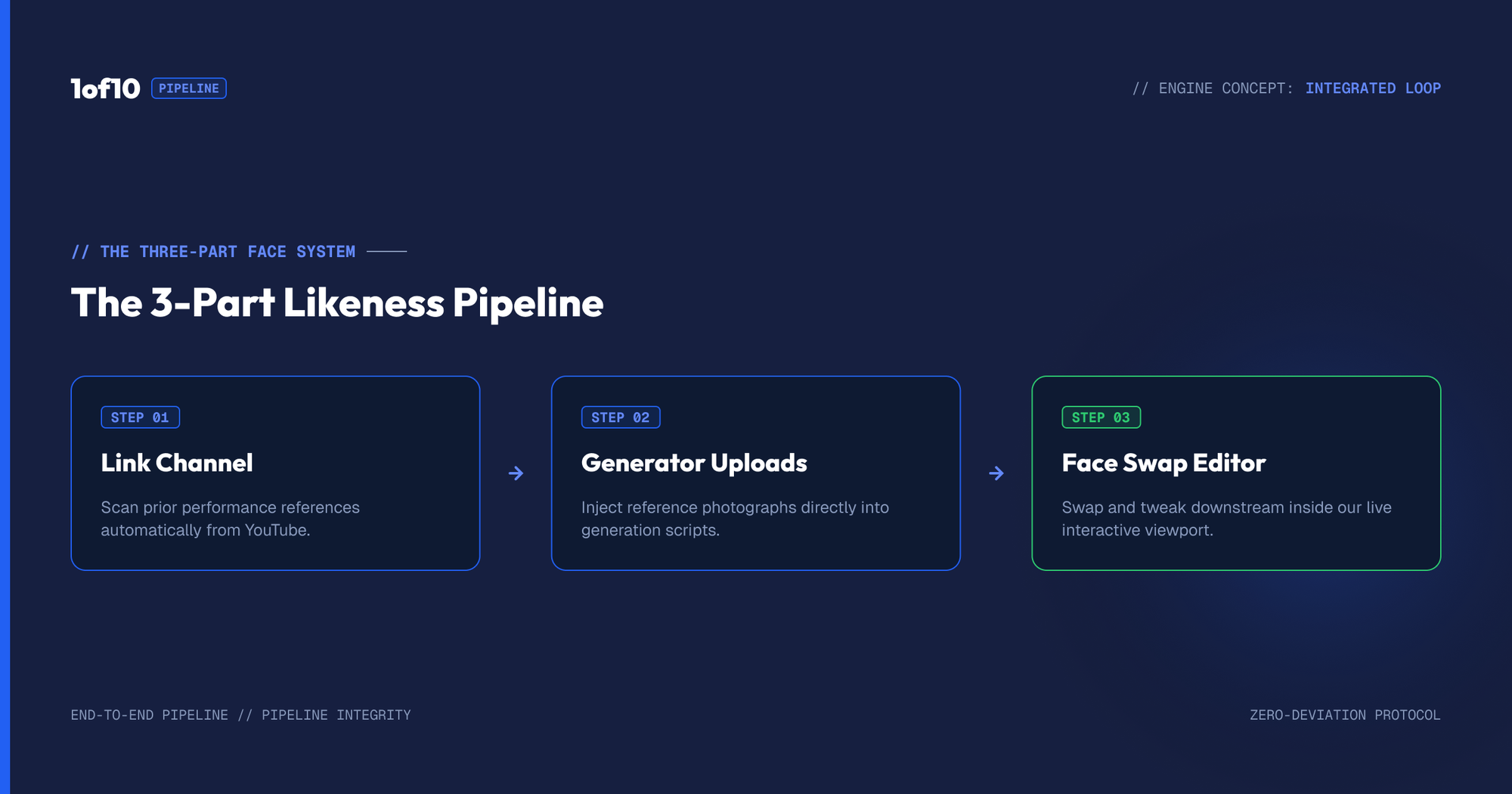Click the INTEGRATED LOOP text in header

coord(1373,88)
